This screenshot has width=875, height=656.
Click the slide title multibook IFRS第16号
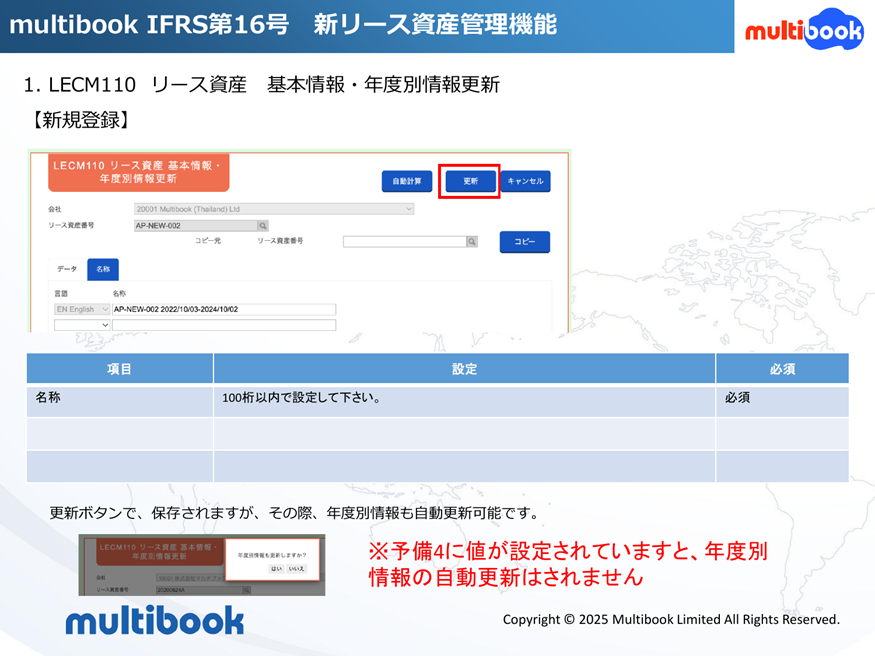[283, 25]
